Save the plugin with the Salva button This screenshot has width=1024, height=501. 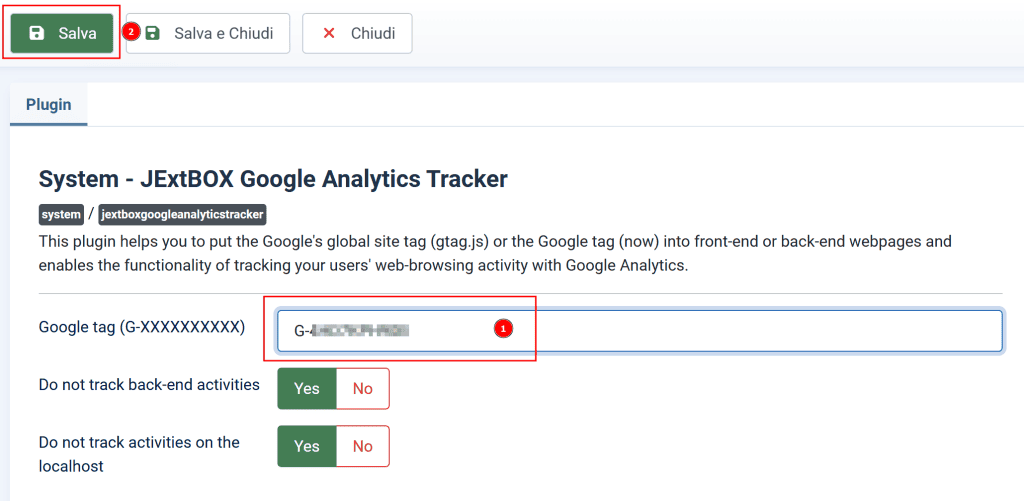(x=61, y=33)
